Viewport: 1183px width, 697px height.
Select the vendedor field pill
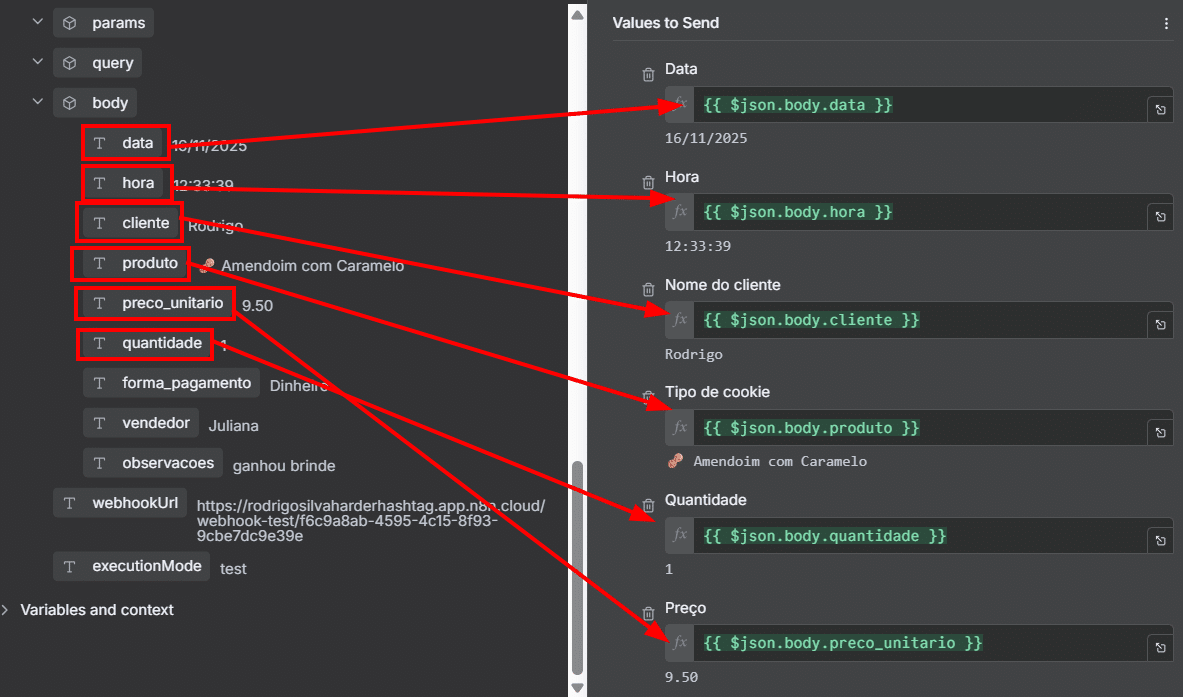pyautogui.click(x=141, y=423)
